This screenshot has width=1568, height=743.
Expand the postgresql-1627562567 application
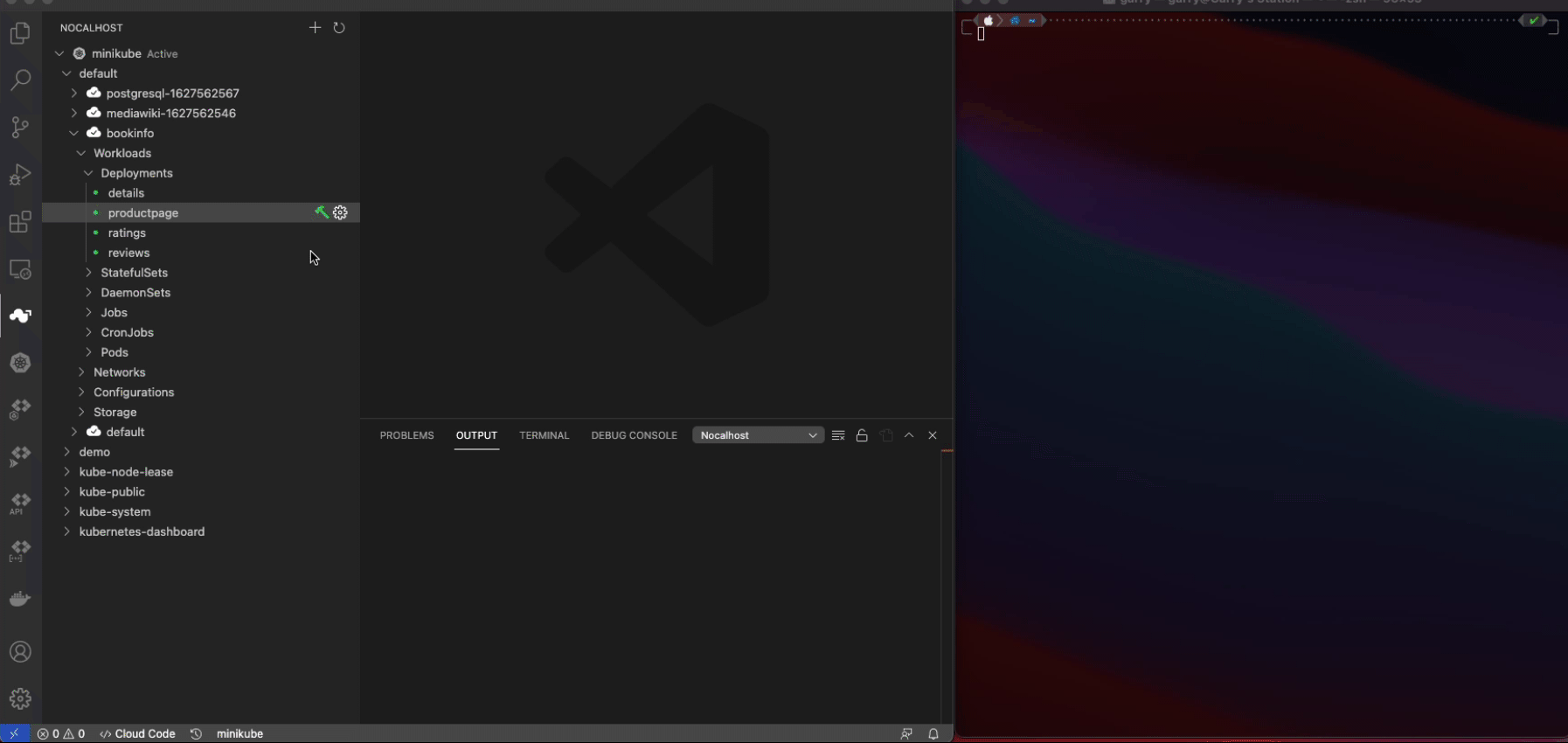74,93
